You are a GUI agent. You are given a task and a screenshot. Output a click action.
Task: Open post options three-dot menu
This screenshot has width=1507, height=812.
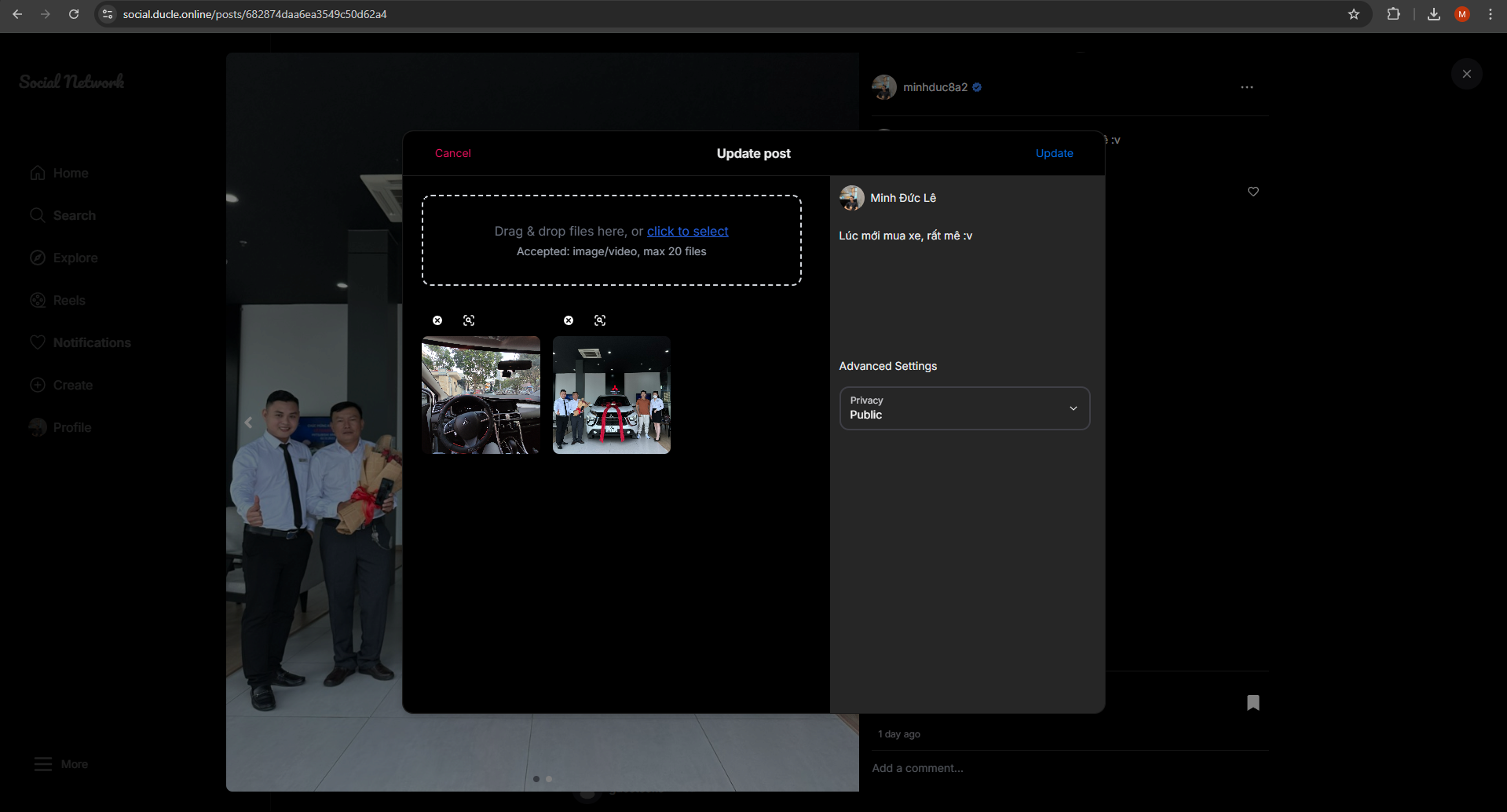[1247, 87]
